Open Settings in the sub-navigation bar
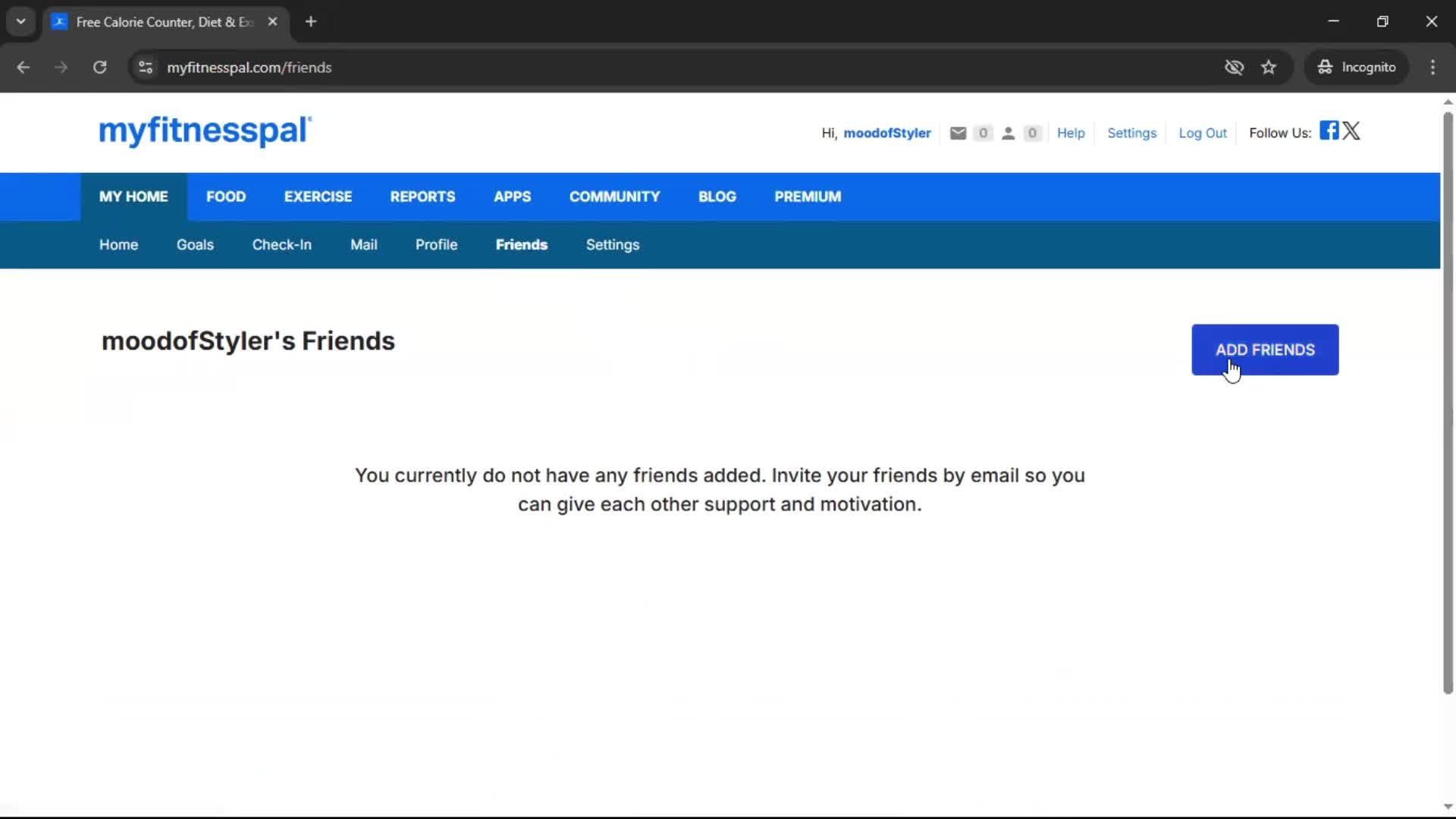The height and width of the screenshot is (819, 1456). pos(613,245)
